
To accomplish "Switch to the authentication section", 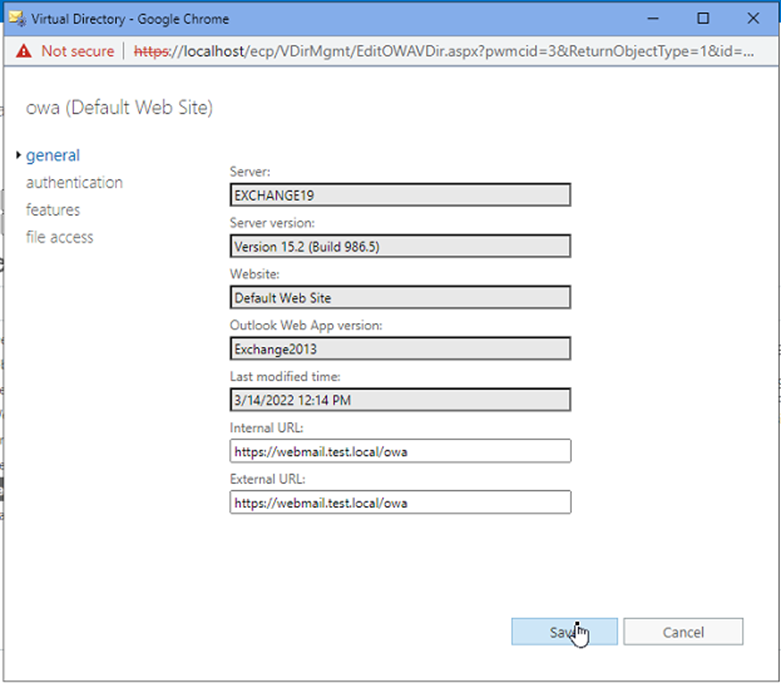I will (74, 182).
